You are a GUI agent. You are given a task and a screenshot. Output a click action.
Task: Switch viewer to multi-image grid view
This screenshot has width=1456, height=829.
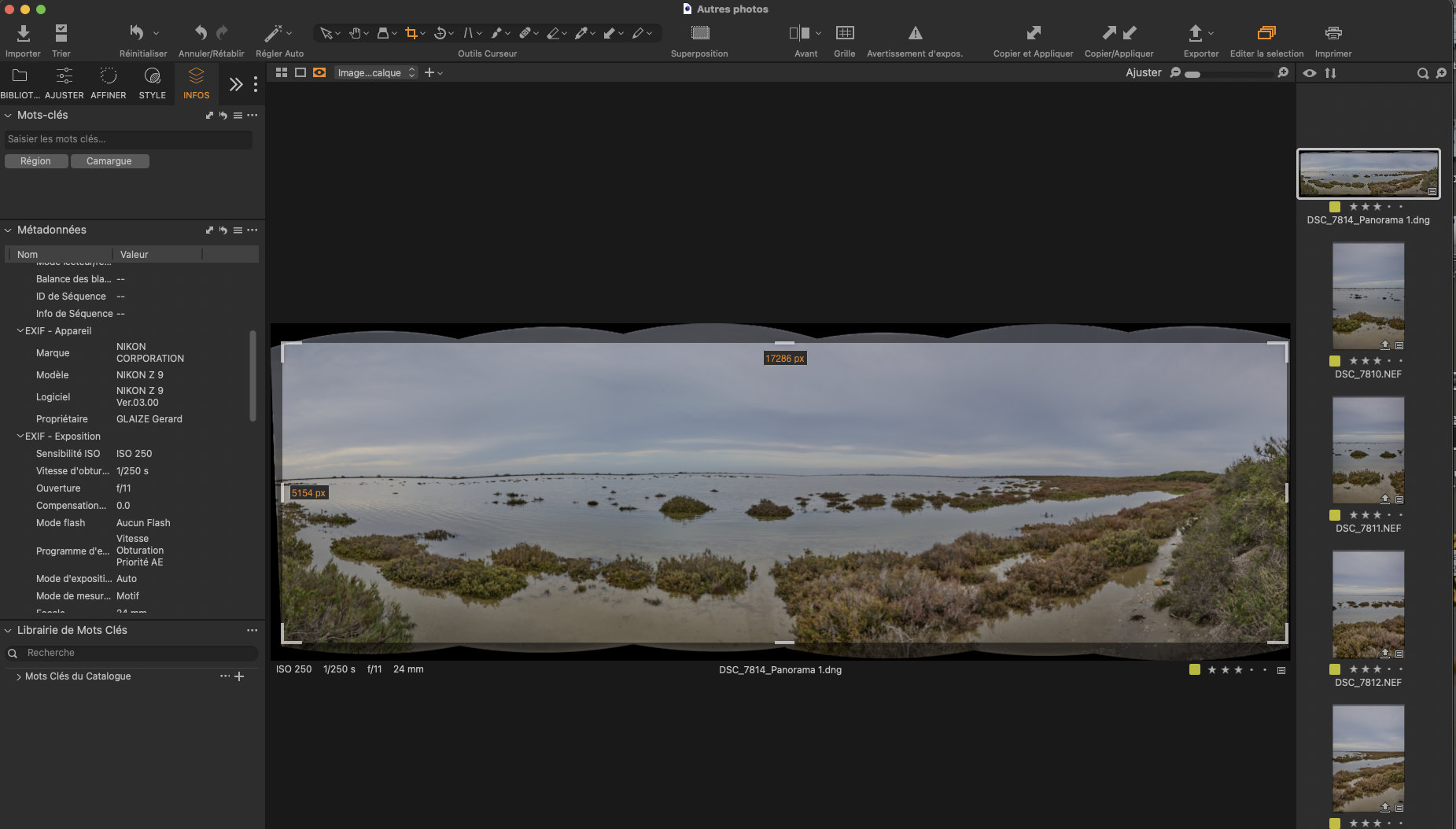281,72
